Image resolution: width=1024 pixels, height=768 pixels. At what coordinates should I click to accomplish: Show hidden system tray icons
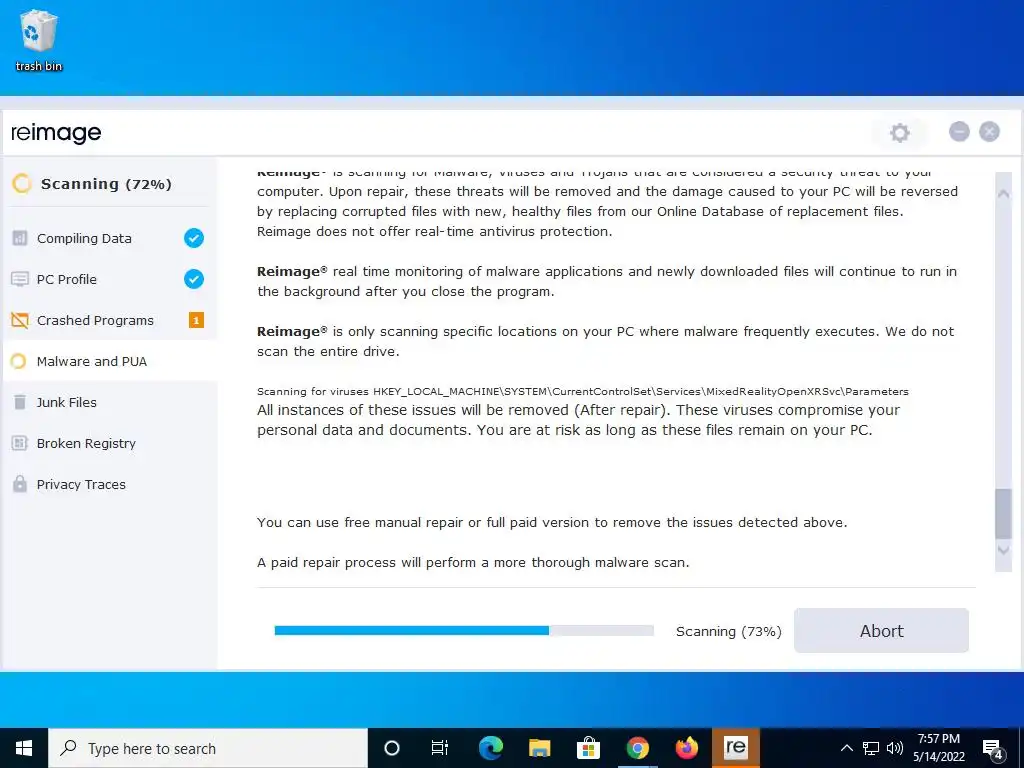pos(846,748)
